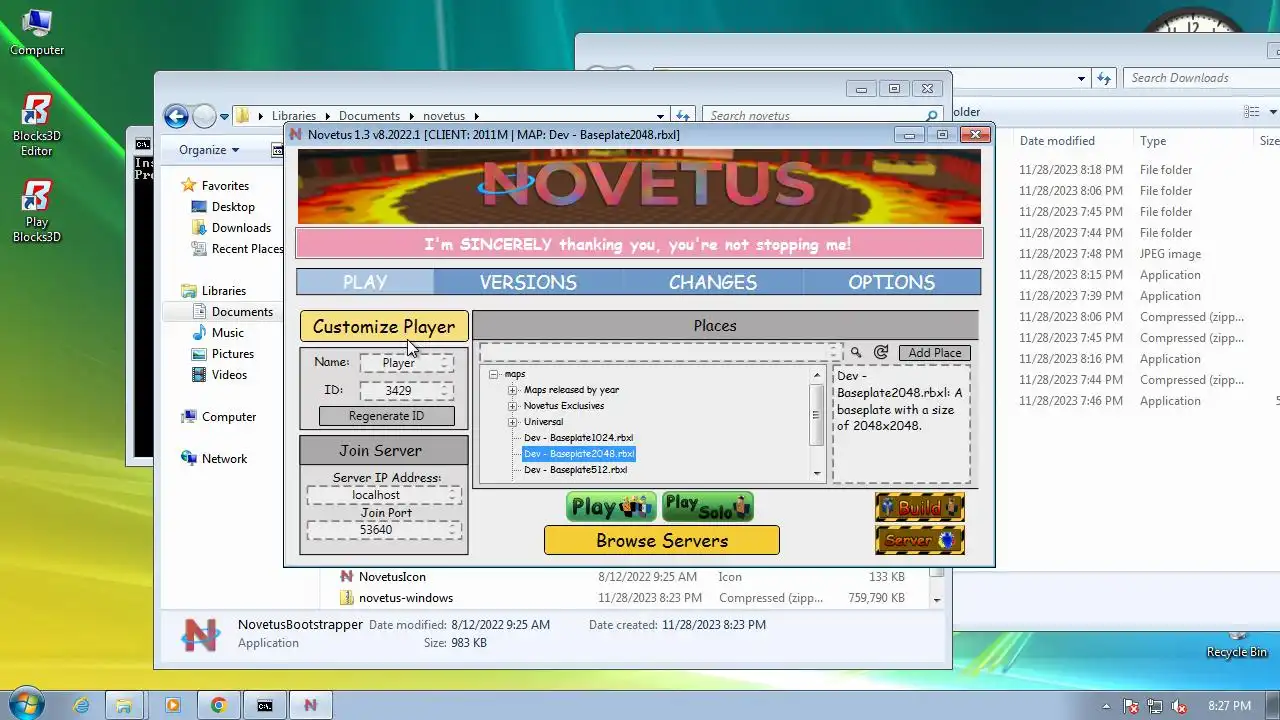Click the Browse Servers button
The height and width of the screenshot is (720, 1280).
(662, 540)
